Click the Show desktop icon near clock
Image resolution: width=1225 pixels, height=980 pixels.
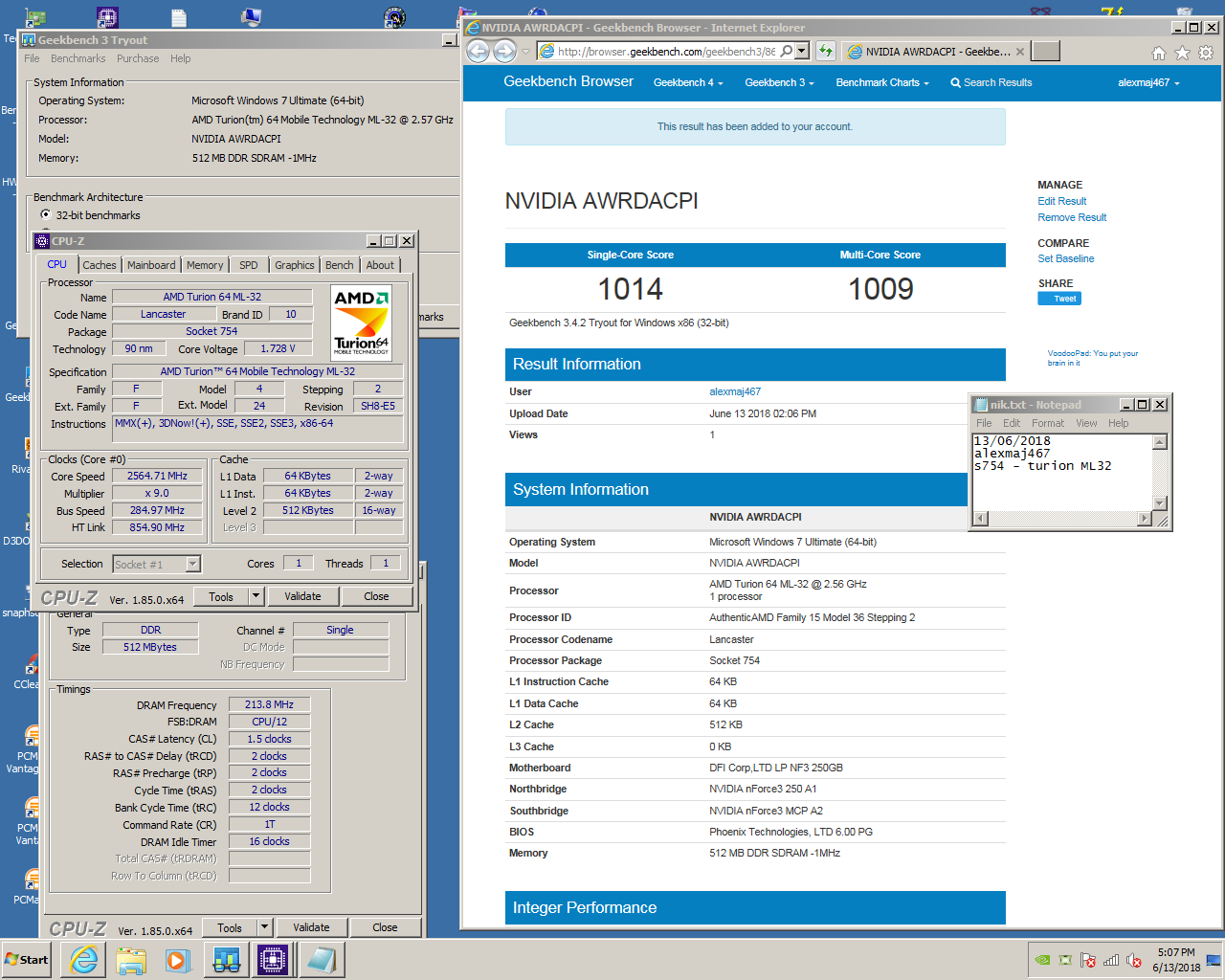[x=1214, y=960]
